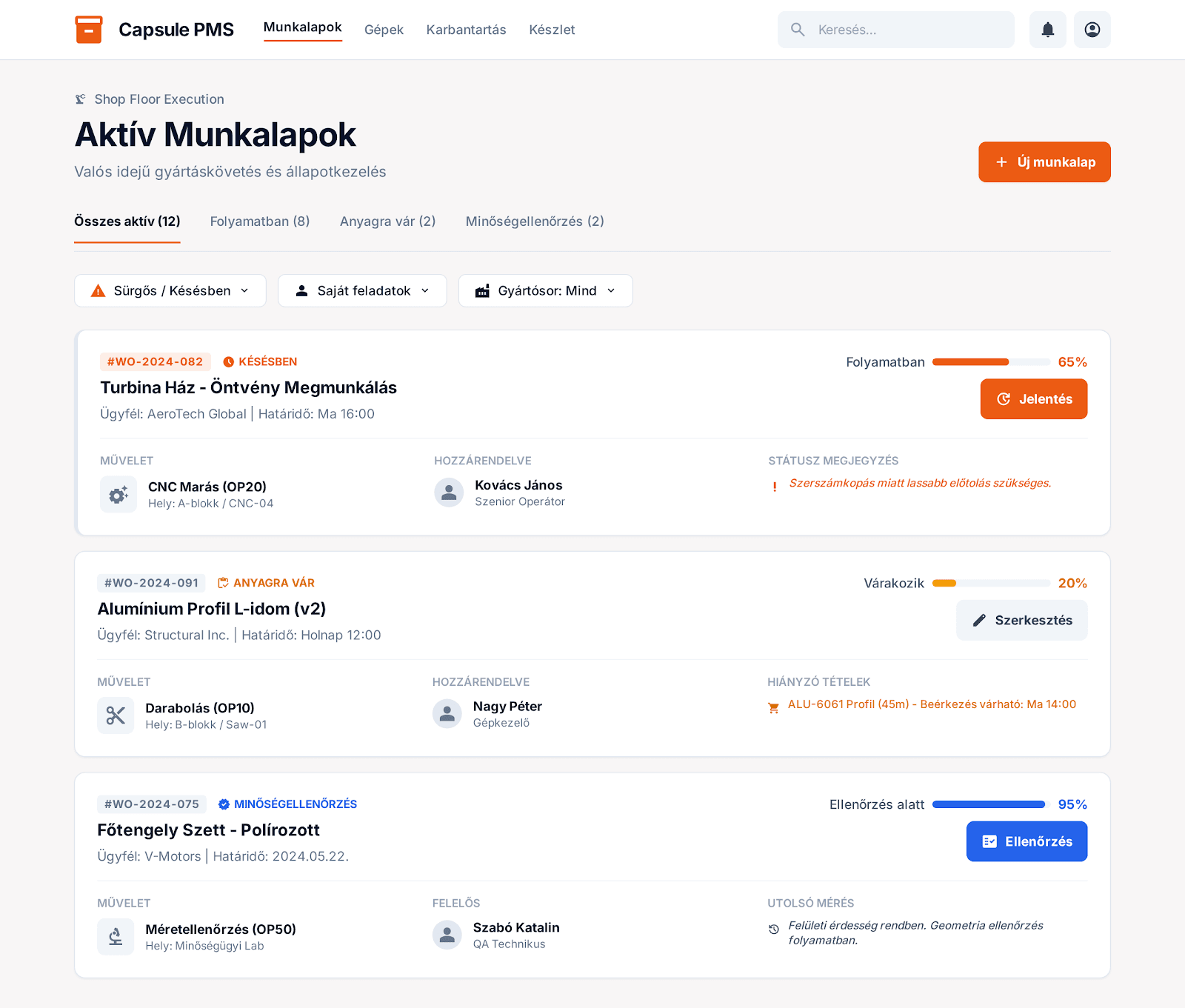The width and height of the screenshot is (1185, 1008).
Task: Open the notification bell
Action: [x=1047, y=30]
